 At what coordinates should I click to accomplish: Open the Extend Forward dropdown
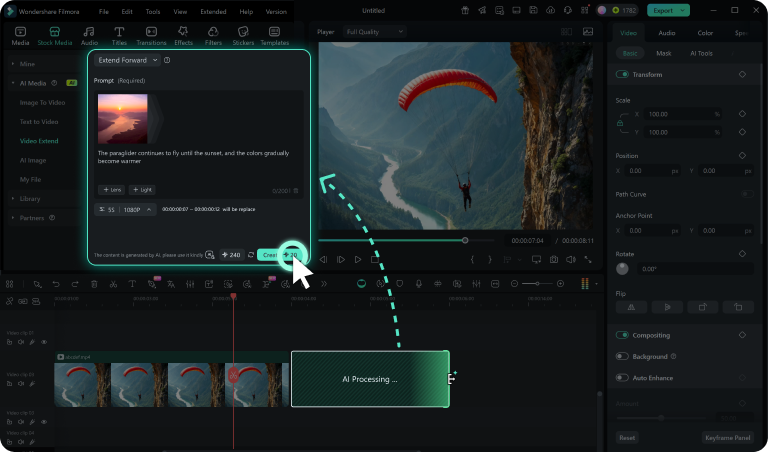tap(127, 60)
